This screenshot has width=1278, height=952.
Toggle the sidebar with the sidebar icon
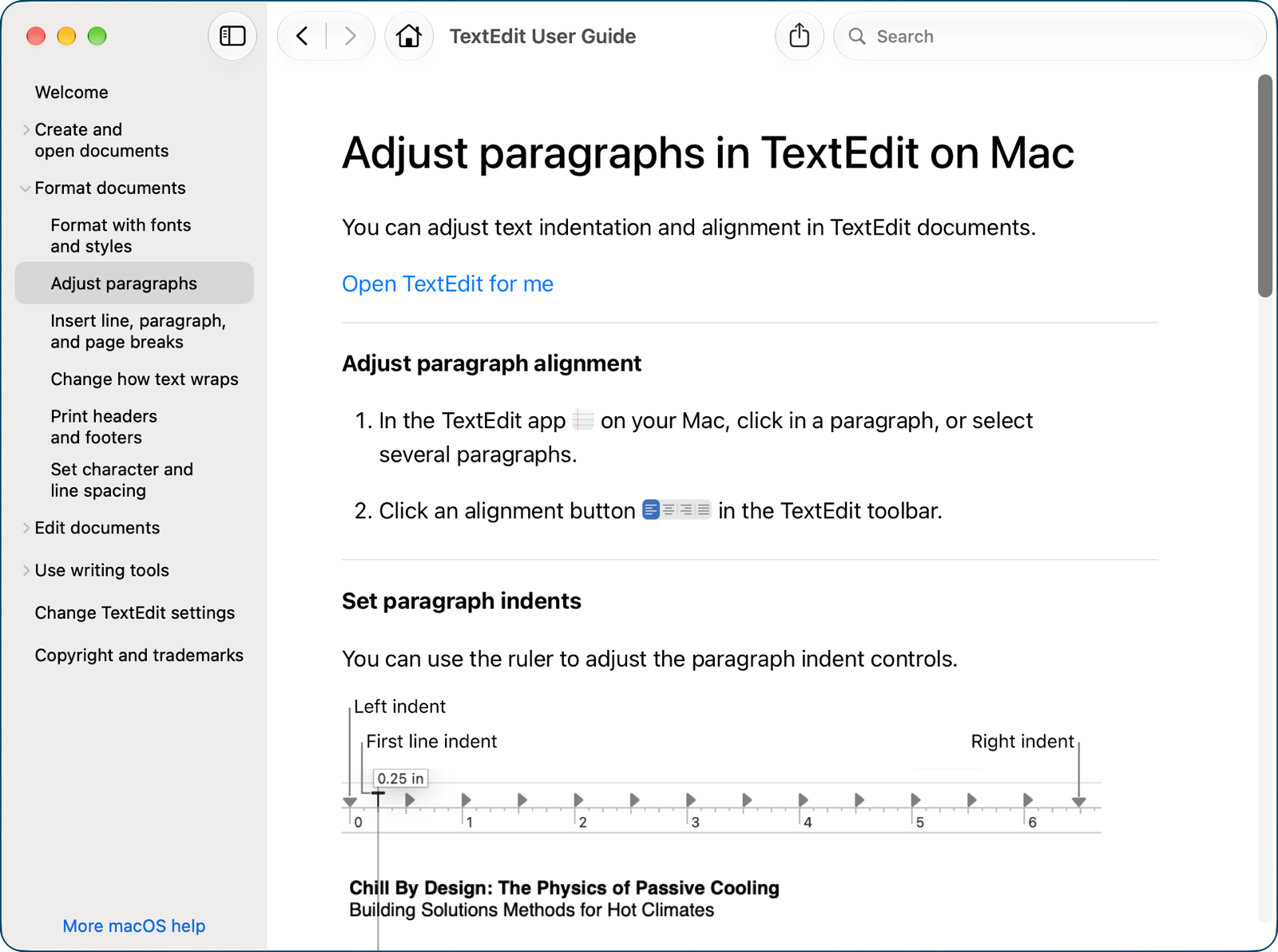click(232, 36)
